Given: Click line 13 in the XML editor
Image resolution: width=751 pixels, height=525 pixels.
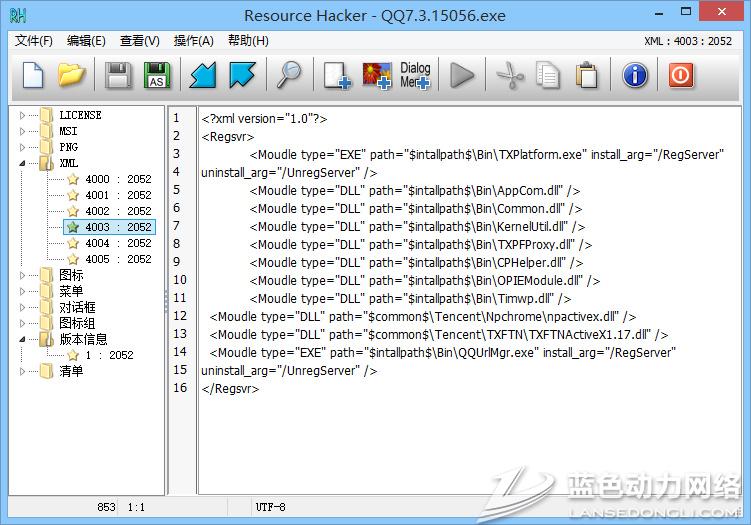Looking at the screenshot, I should point(438,335).
